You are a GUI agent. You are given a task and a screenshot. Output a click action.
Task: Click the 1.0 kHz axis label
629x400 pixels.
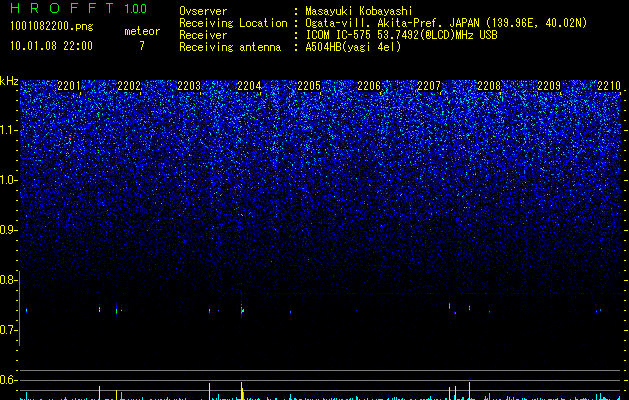pos(8,180)
